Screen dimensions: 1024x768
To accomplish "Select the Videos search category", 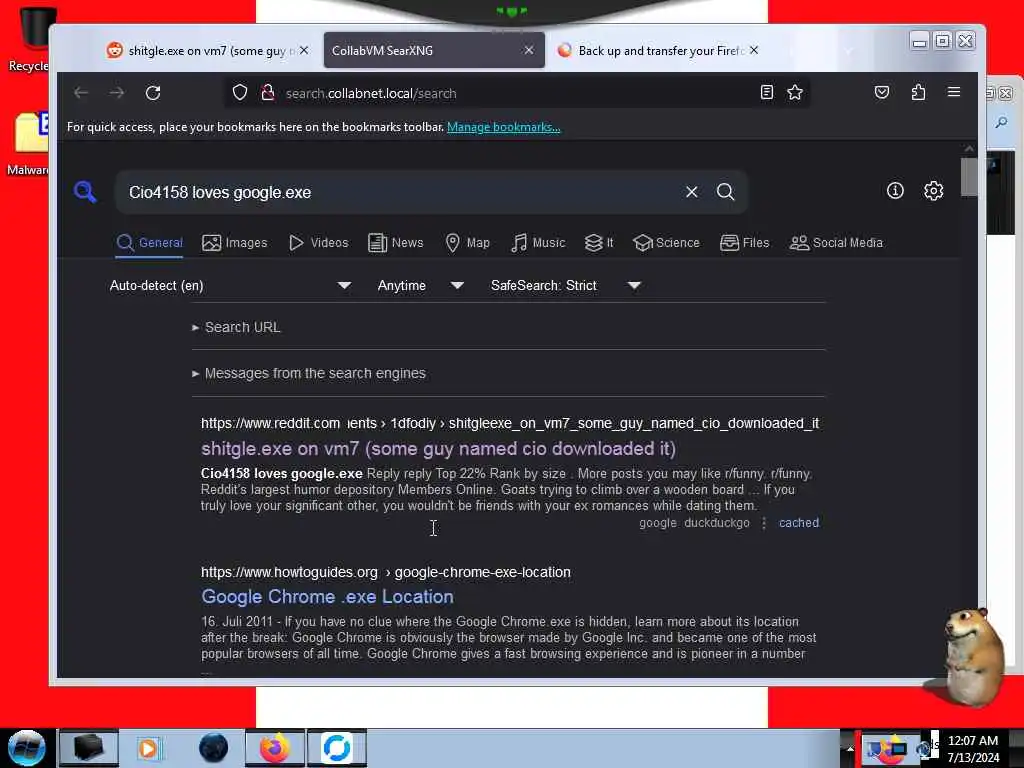I will pos(319,243).
